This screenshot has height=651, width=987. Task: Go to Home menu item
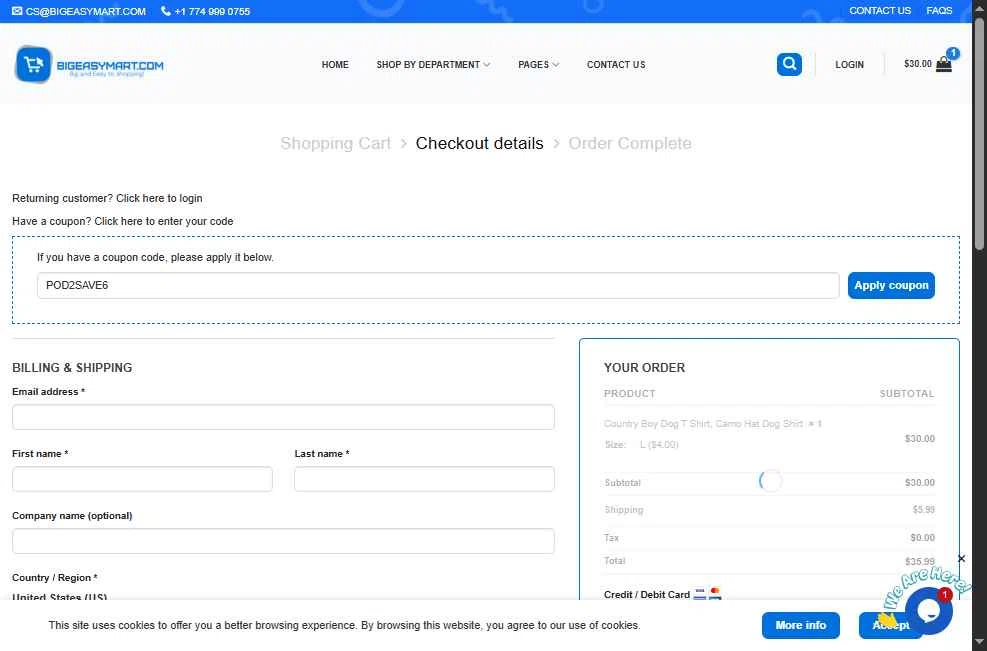point(335,65)
